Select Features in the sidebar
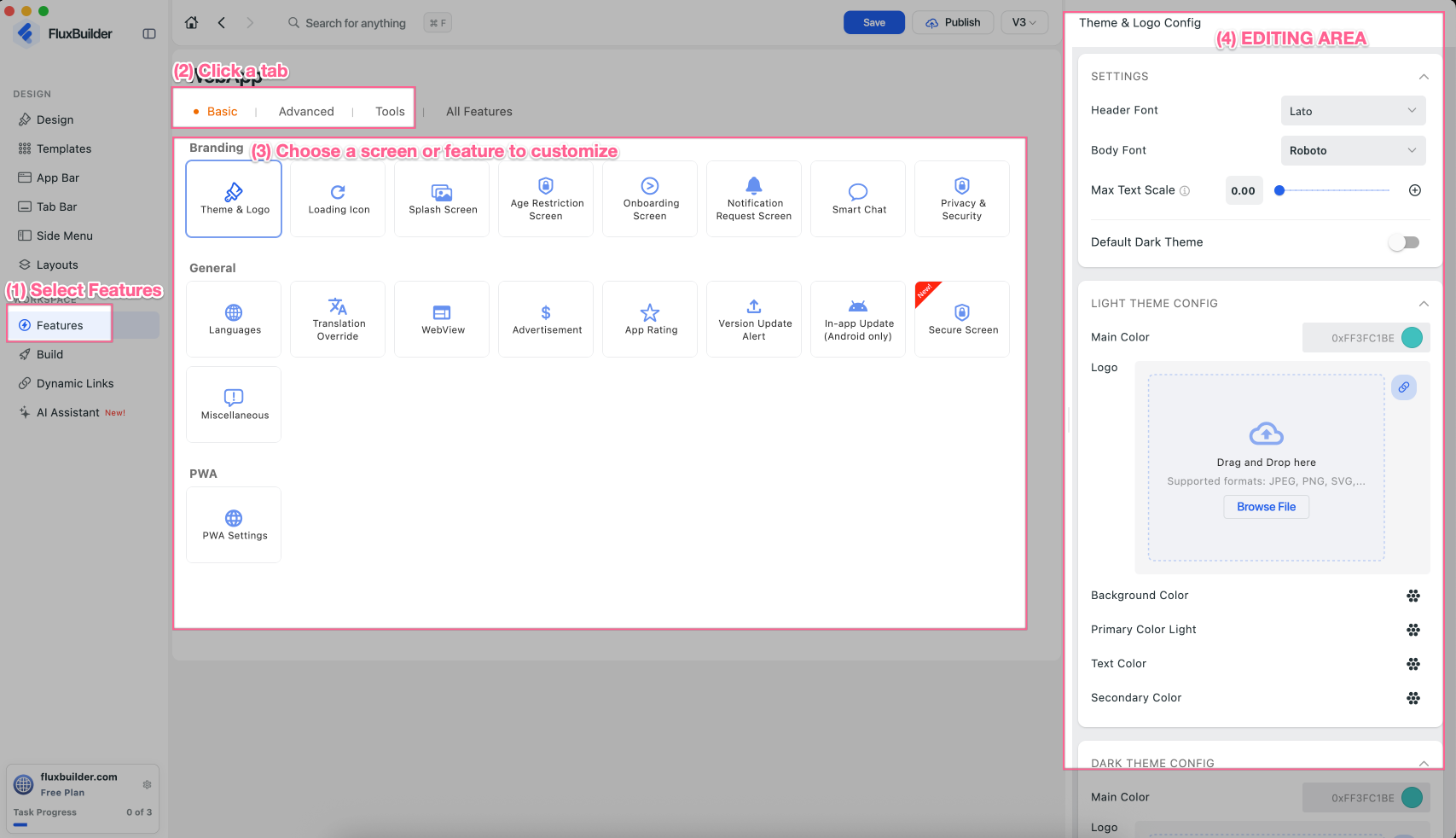This screenshot has height=838, width=1456. tap(84, 326)
